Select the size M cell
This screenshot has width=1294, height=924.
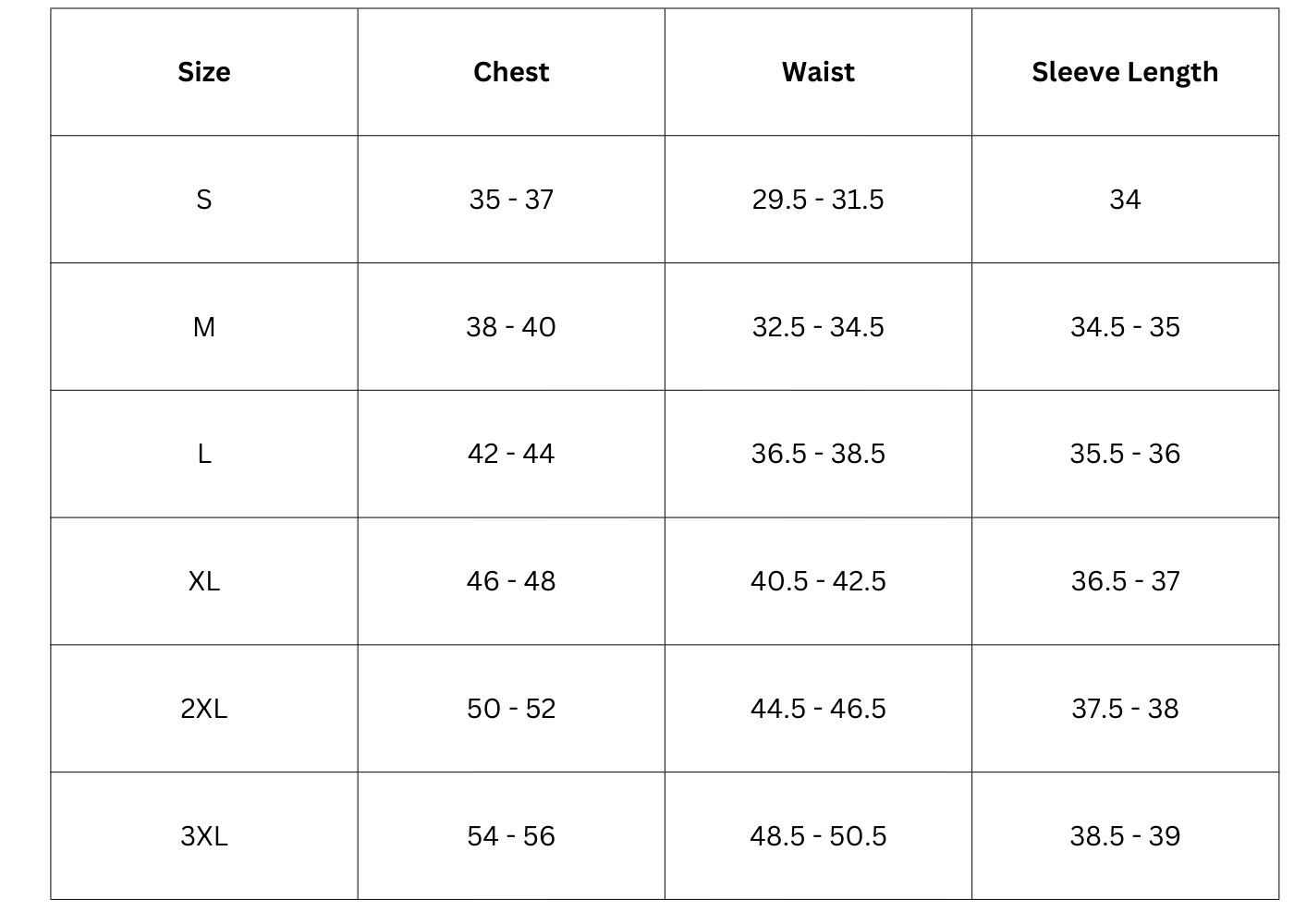[203, 327]
